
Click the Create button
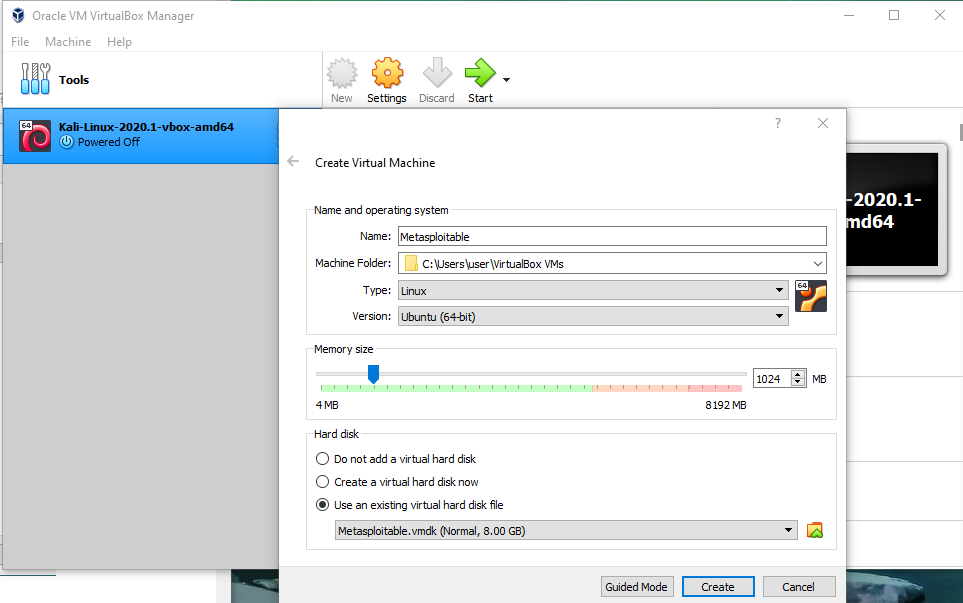coord(718,586)
